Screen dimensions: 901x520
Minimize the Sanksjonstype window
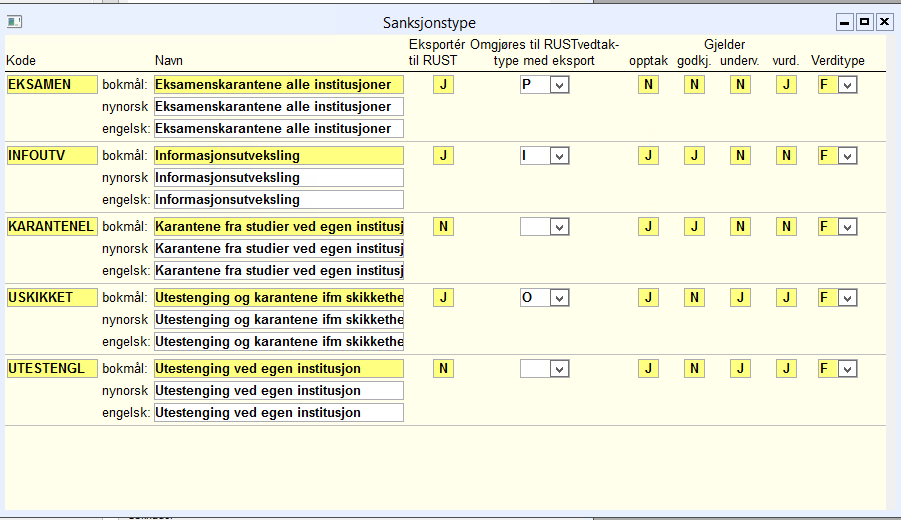click(x=844, y=22)
